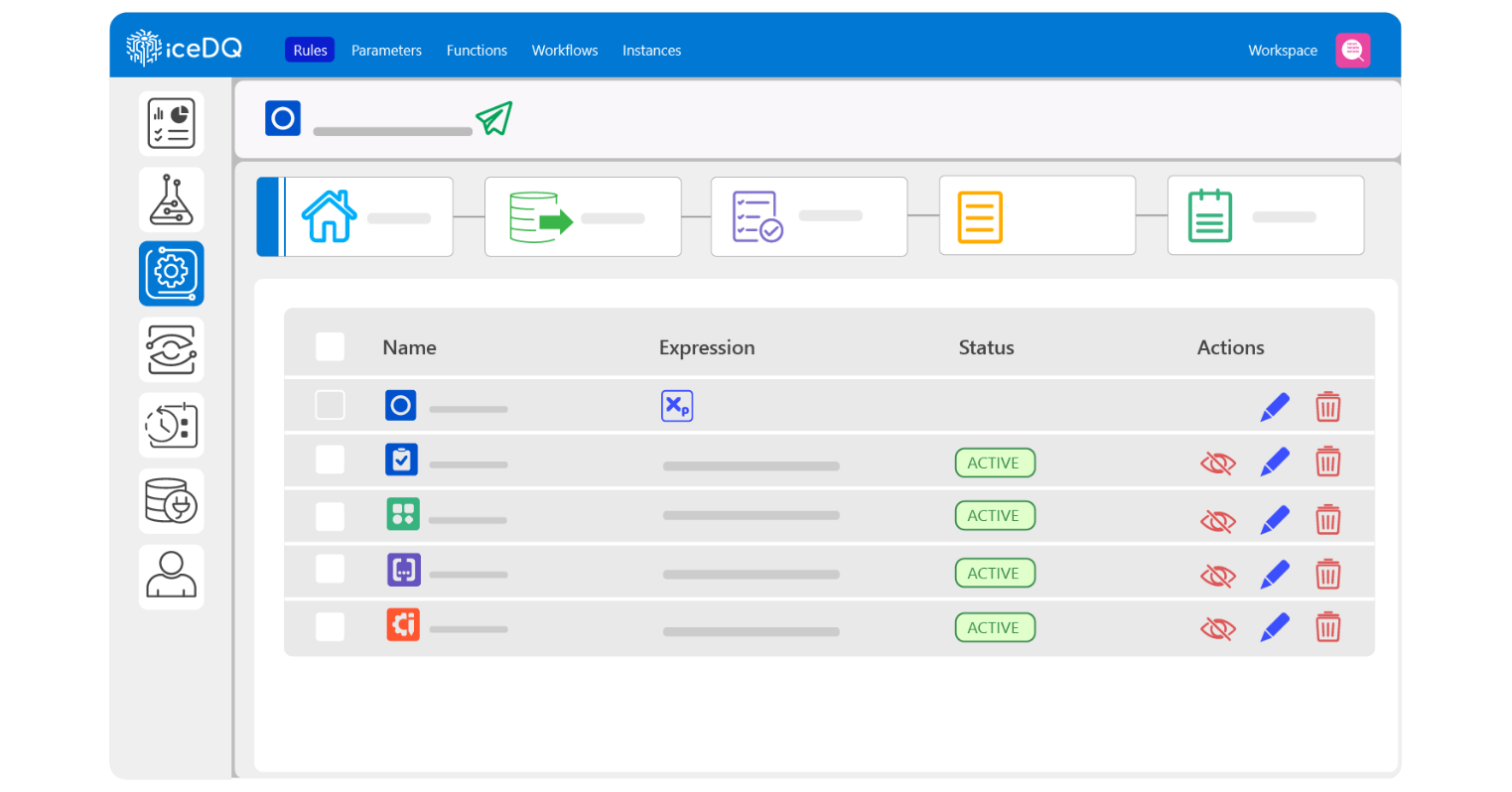
Task: Click the Xp expression icon
Action: 677,405
